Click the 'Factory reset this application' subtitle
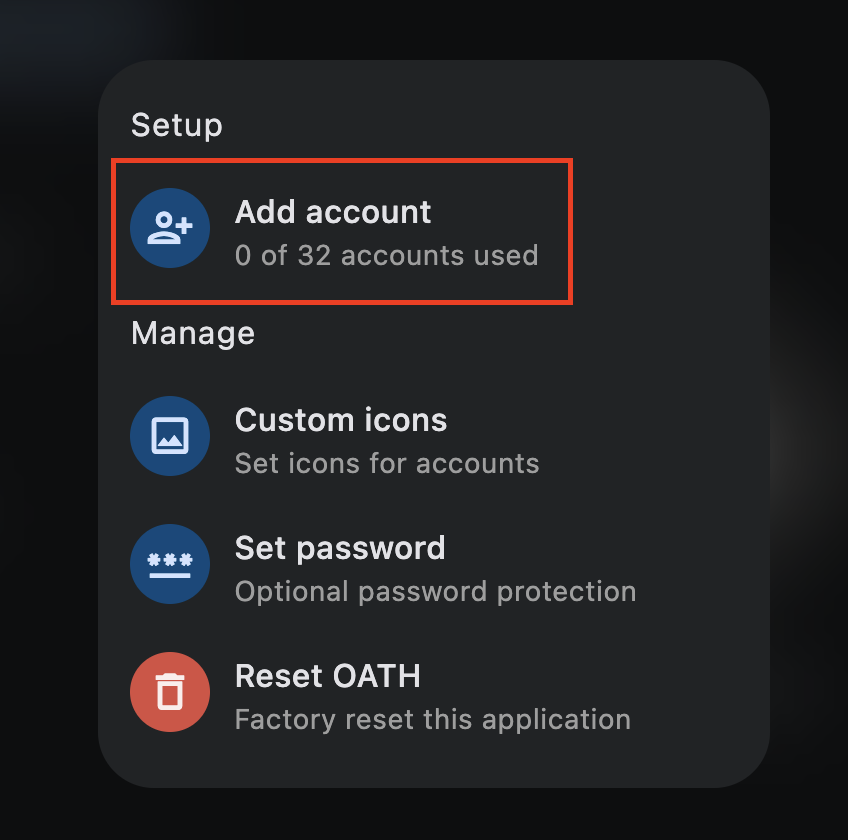The image size is (848, 840). click(x=433, y=720)
